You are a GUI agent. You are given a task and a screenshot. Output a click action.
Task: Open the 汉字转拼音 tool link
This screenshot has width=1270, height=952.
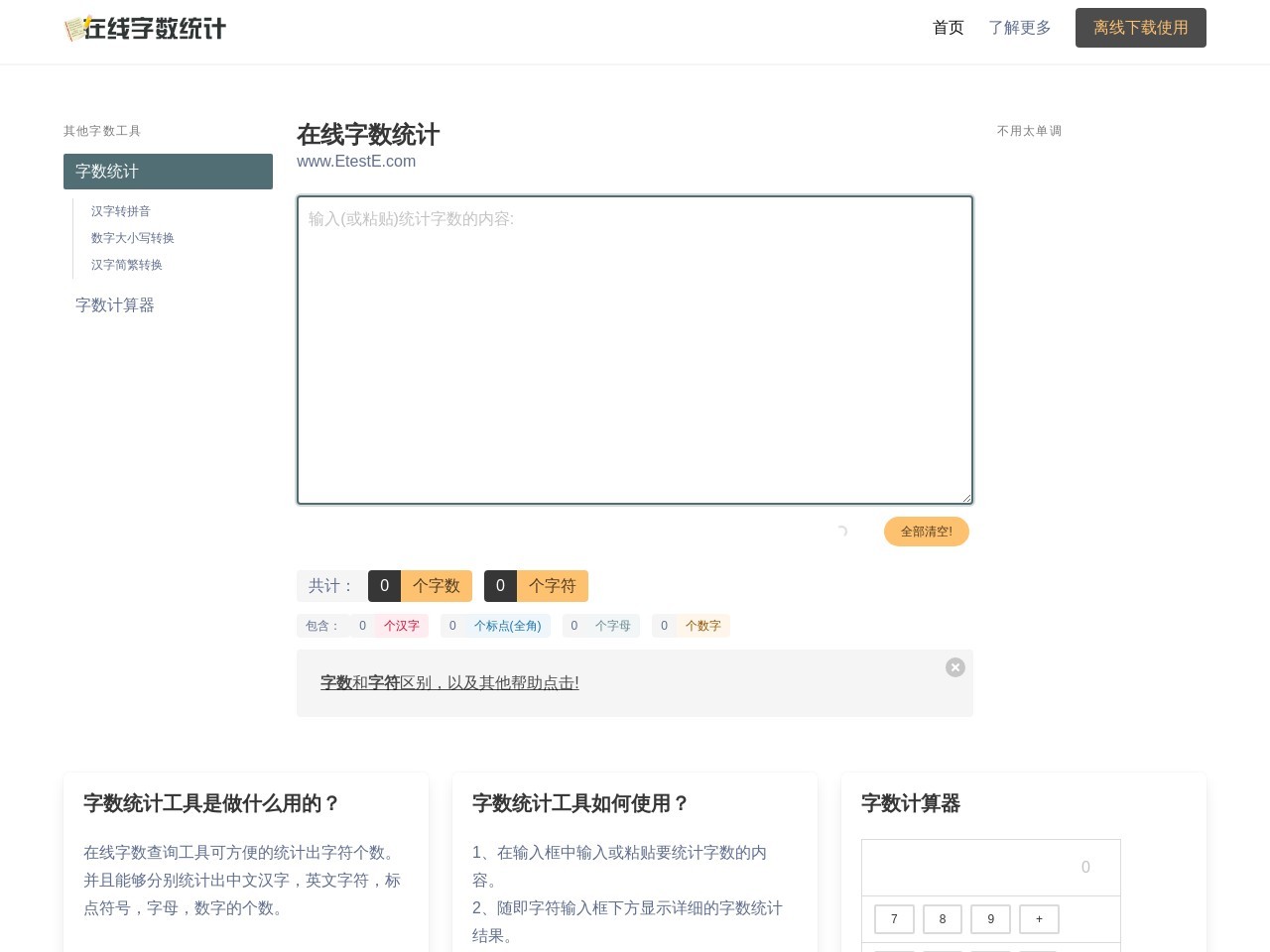(121, 211)
